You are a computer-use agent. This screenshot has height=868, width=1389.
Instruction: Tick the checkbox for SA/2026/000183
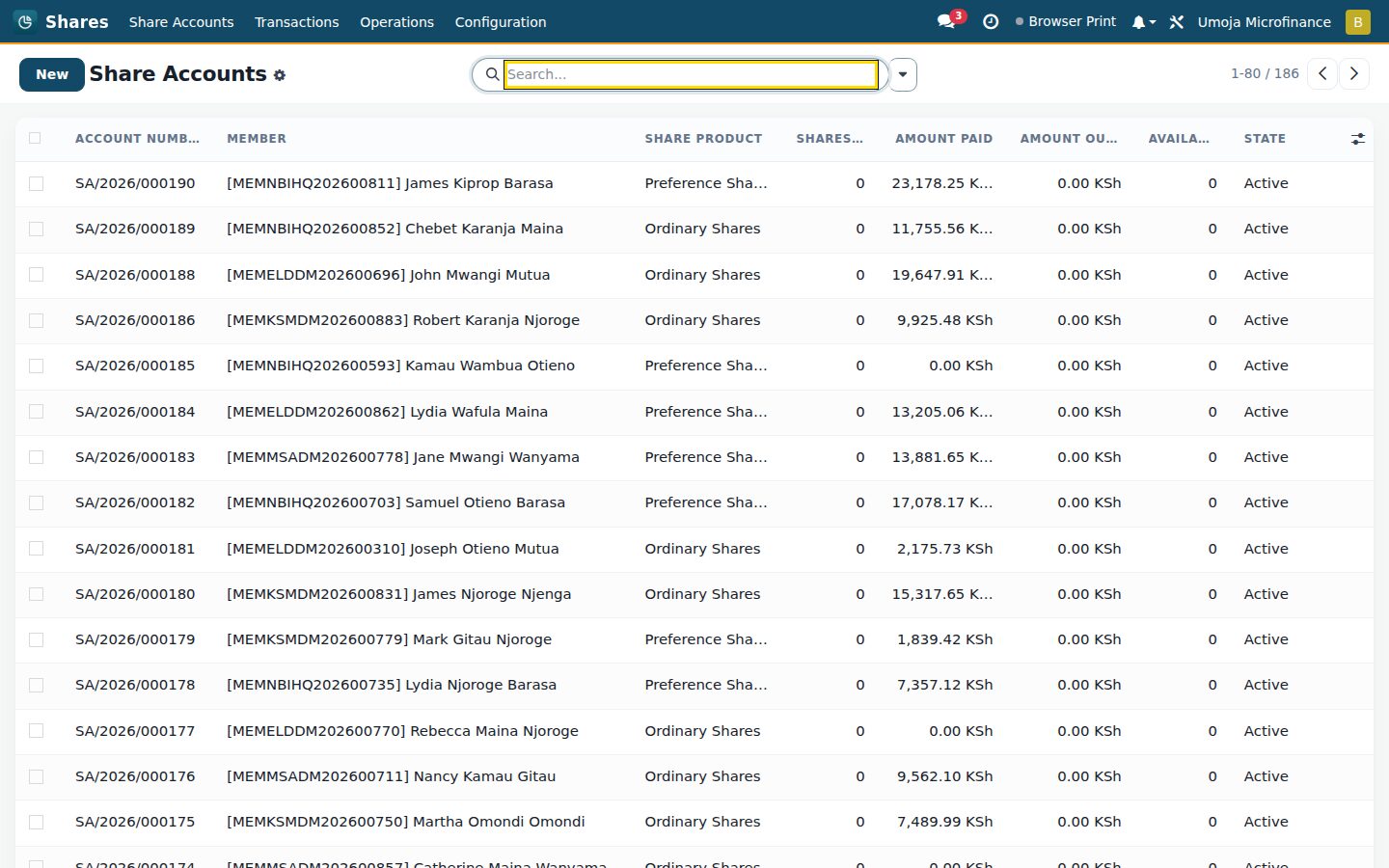point(36,457)
